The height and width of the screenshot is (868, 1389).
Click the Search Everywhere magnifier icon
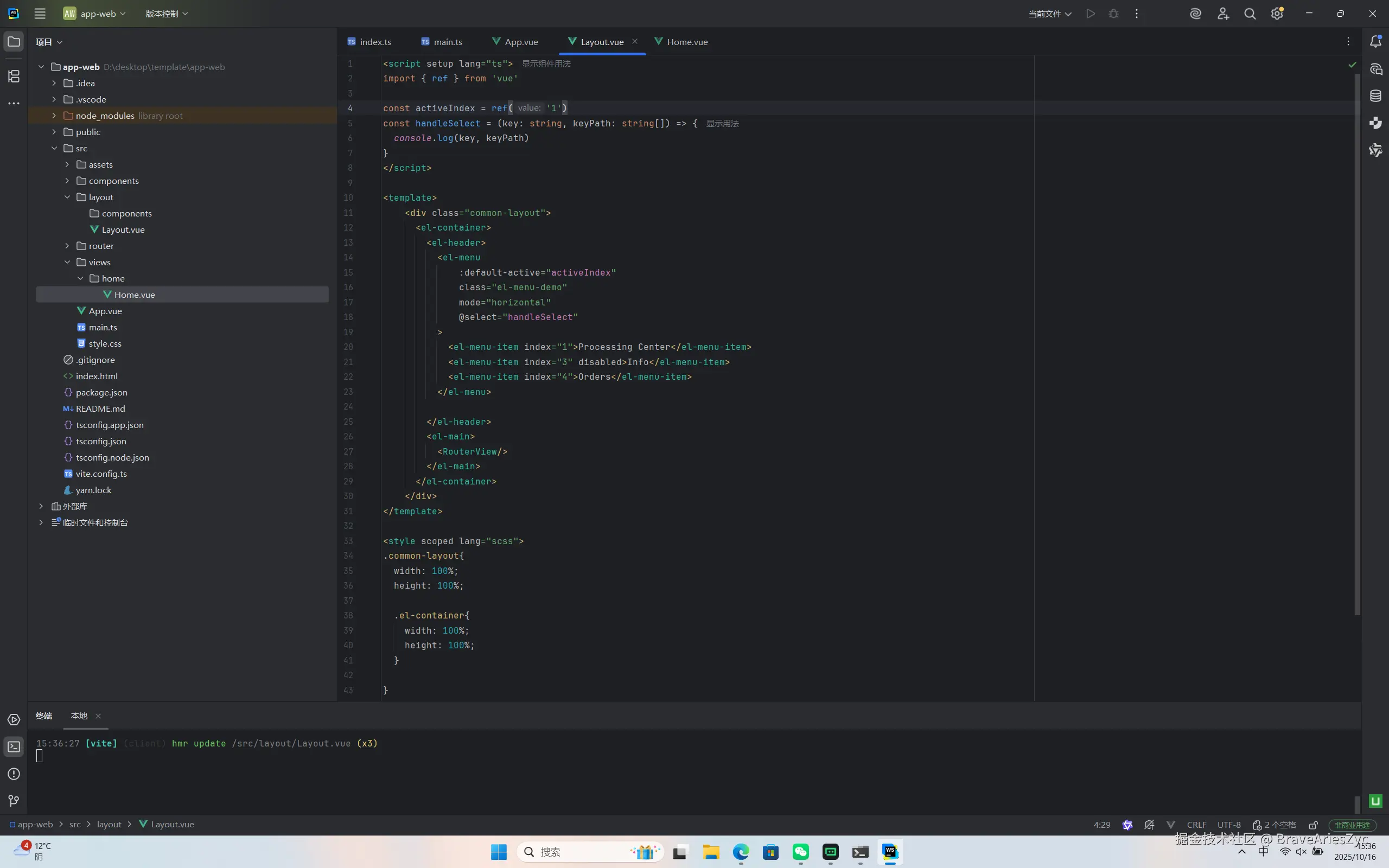[1250, 14]
